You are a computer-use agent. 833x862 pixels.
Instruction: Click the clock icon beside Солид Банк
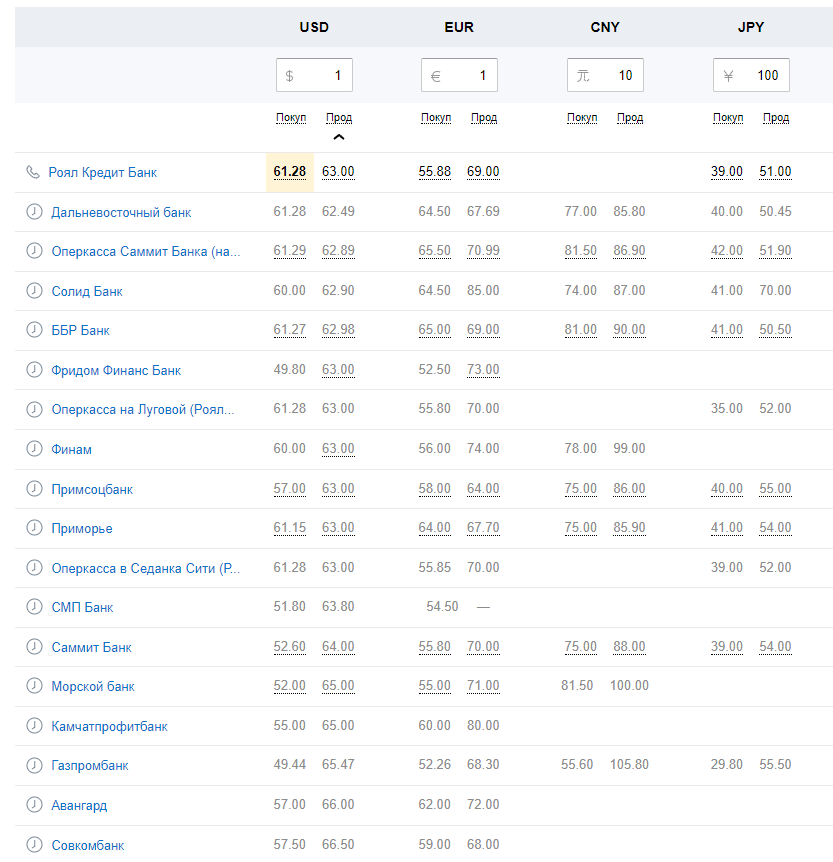click(x=34, y=291)
